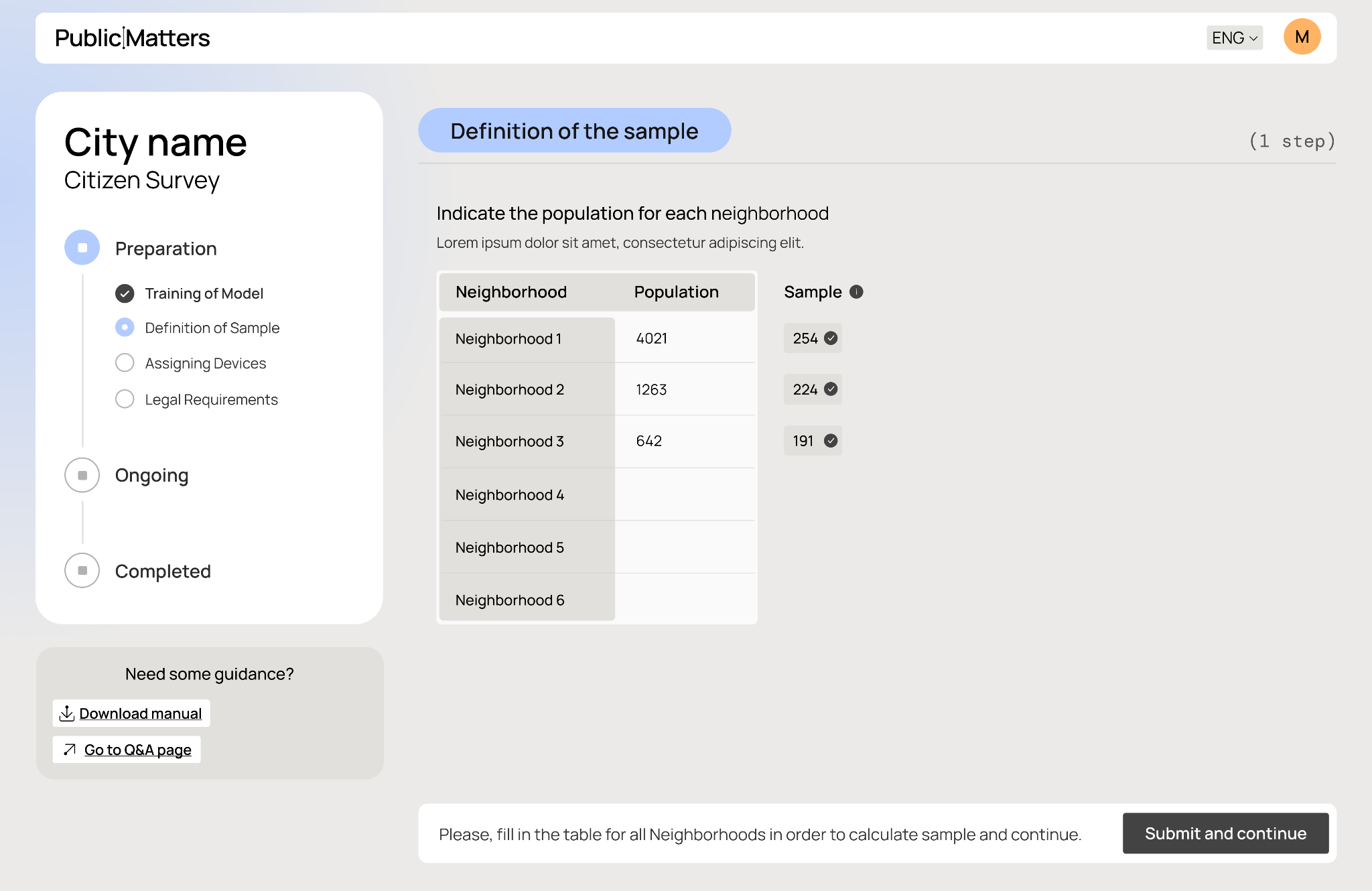Expand the Ongoing section

(151, 475)
